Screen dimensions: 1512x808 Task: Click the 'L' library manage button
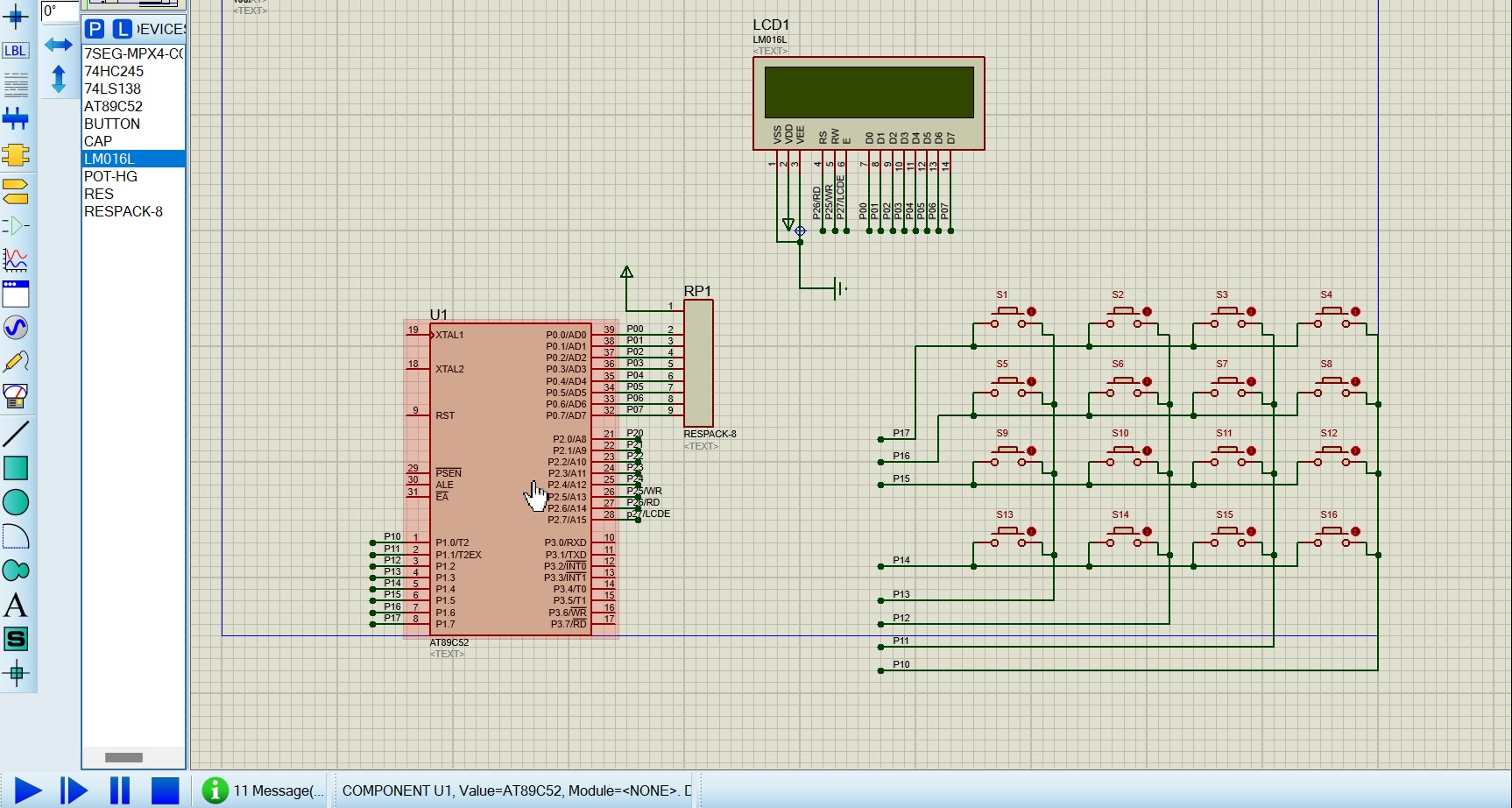click(x=123, y=29)
